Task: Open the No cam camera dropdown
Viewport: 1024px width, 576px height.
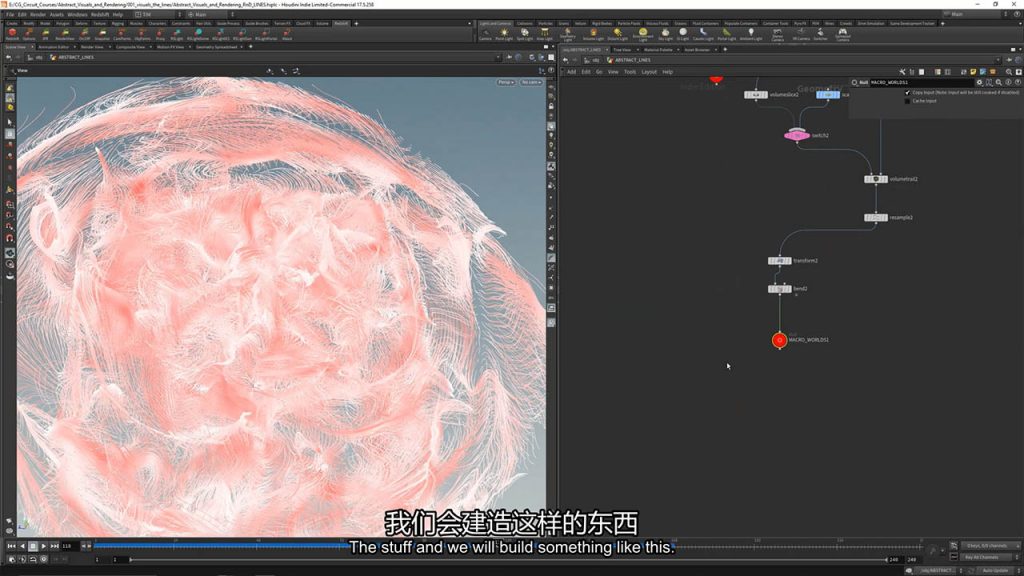Action: click(x=531, y=82)
